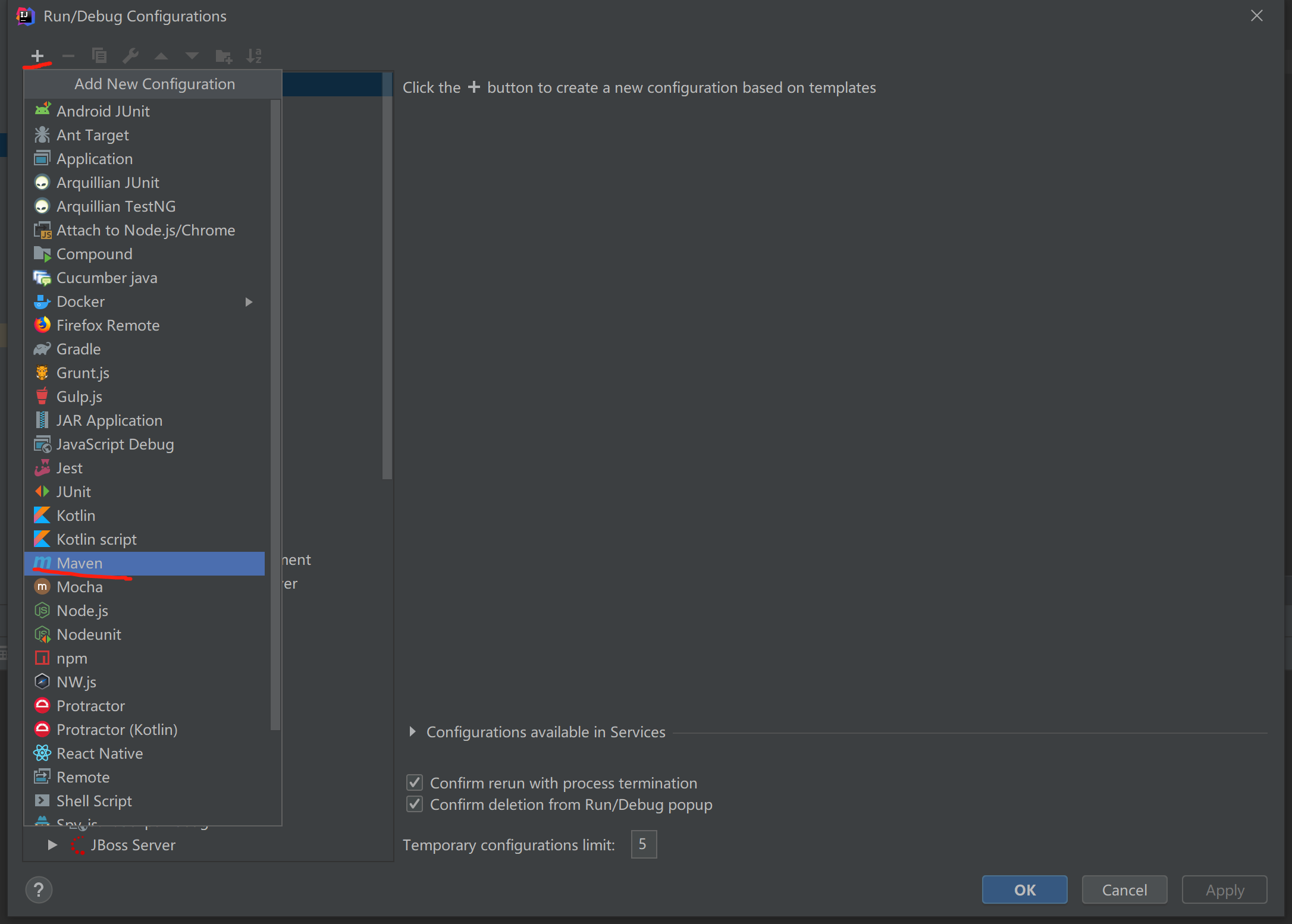Screen dimensions: 1292x924
Task: Select Grunt.js entry
Action: [x=145, y=373]
